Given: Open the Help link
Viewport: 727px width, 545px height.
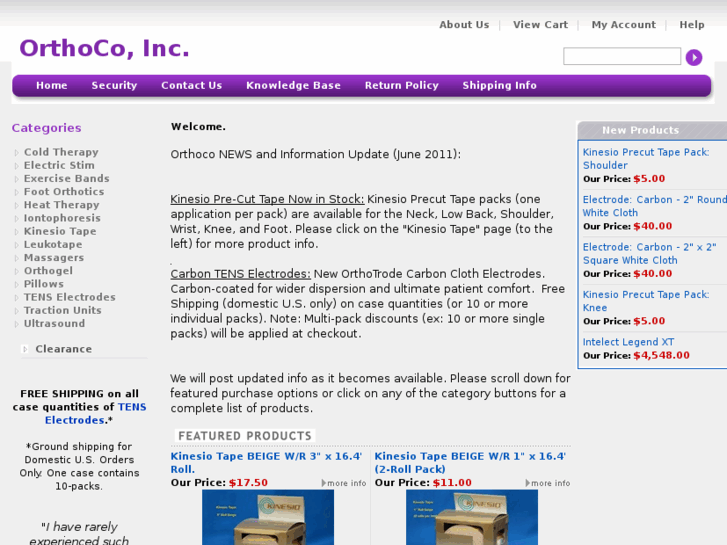Looking at the screenshot, I should [692, 25].
